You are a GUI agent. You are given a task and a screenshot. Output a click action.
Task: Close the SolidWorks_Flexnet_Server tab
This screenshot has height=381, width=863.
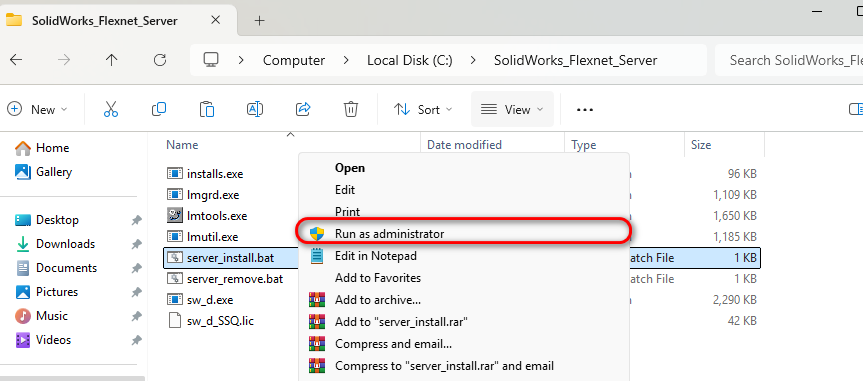click(x=215, y=20)
